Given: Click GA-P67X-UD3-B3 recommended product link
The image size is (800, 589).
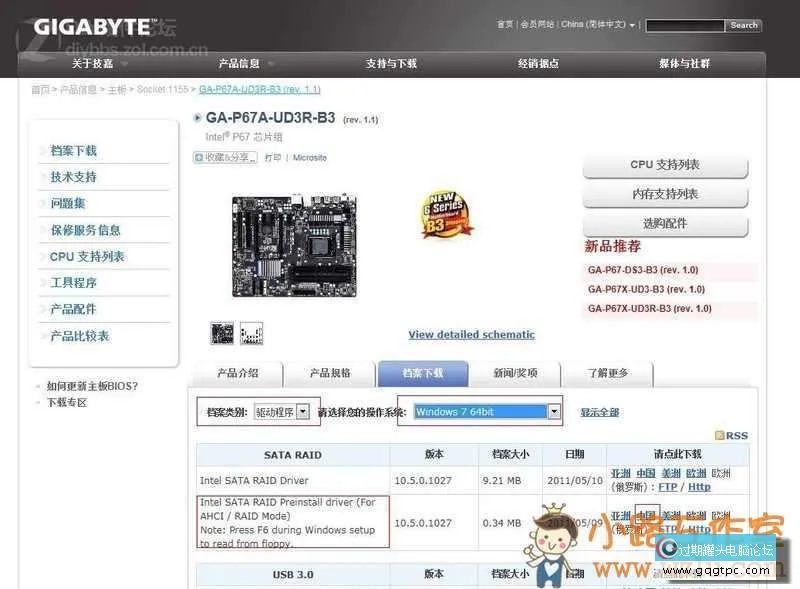Looking at the screenshot, I should click(x=646, y=289).
